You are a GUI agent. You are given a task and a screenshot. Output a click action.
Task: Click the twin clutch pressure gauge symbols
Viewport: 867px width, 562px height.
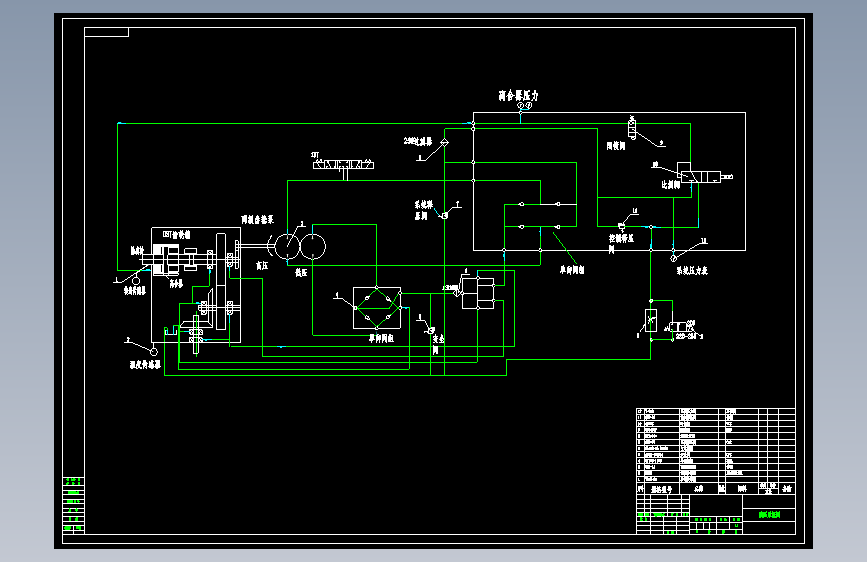524,105
